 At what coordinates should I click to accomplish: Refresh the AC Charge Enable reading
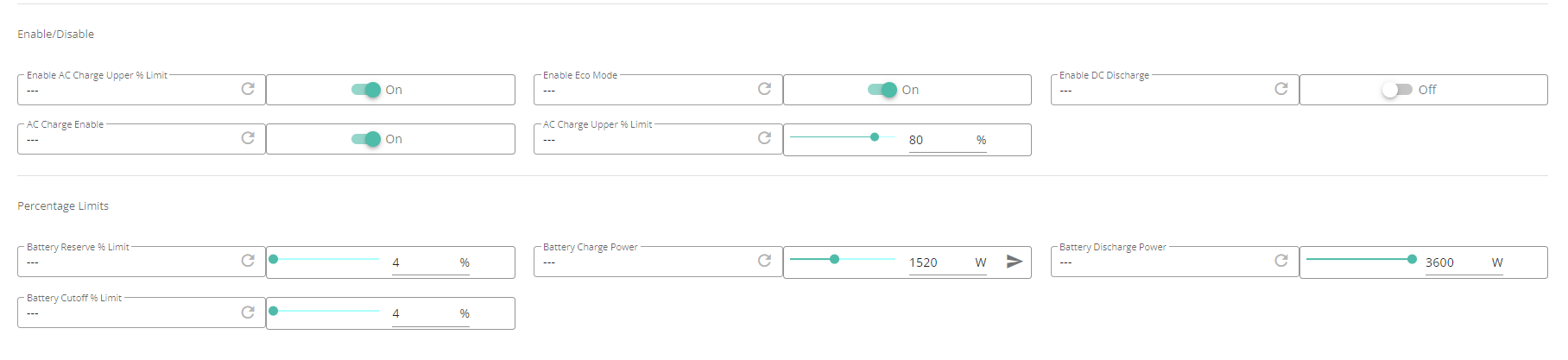point(248,138)
